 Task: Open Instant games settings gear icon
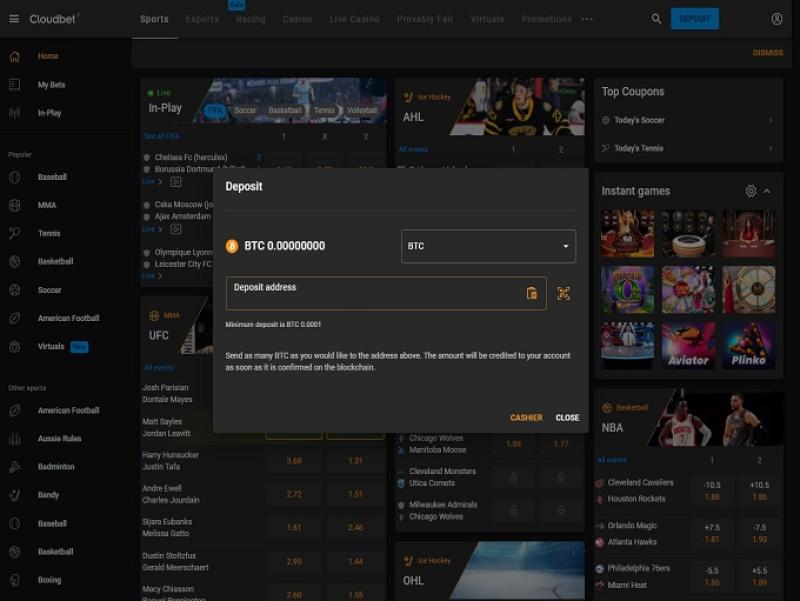(751, 191)
